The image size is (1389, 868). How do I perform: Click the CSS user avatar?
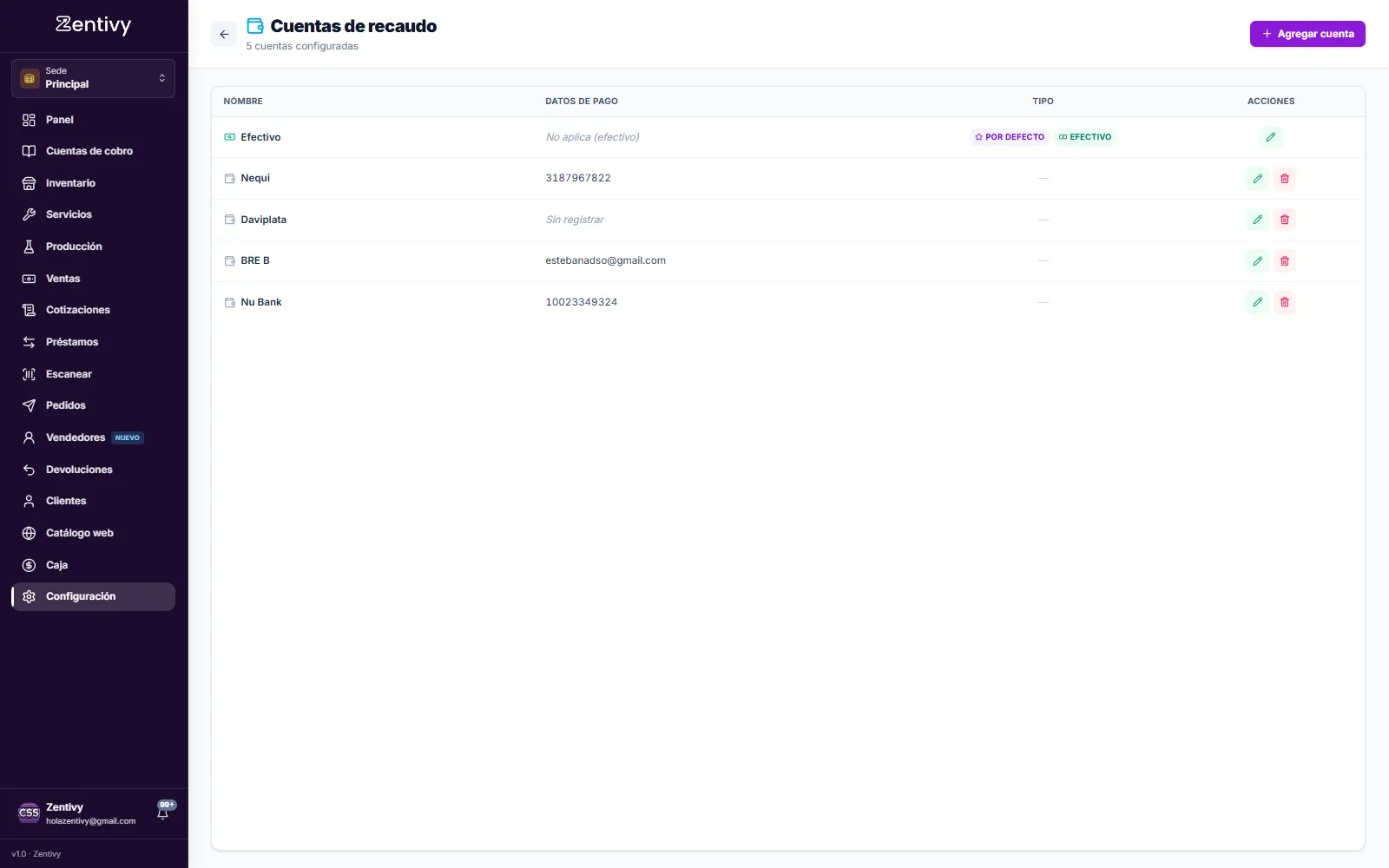pos(29,812)
